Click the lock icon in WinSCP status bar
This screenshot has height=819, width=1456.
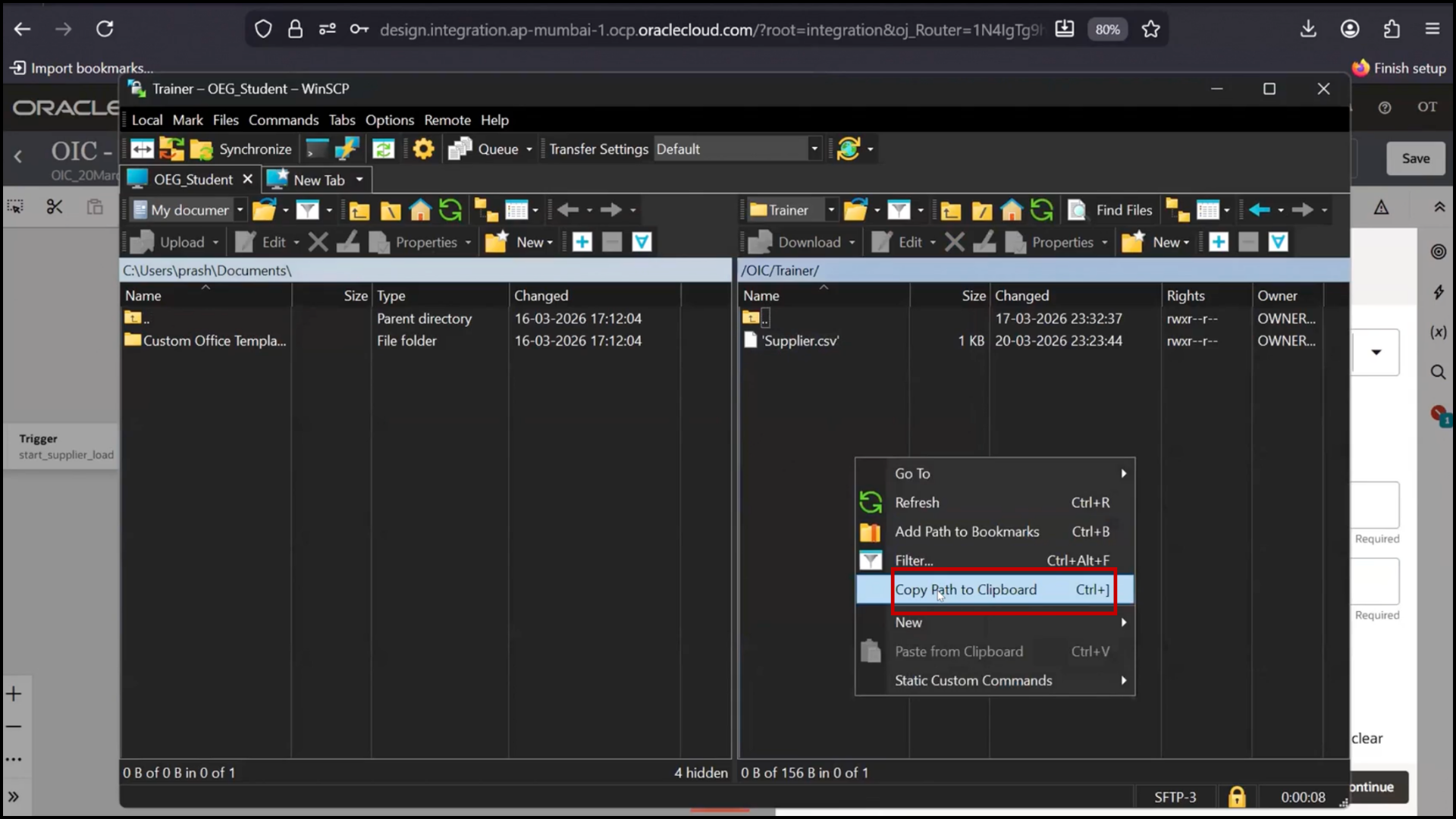[x=1237, y=797]
